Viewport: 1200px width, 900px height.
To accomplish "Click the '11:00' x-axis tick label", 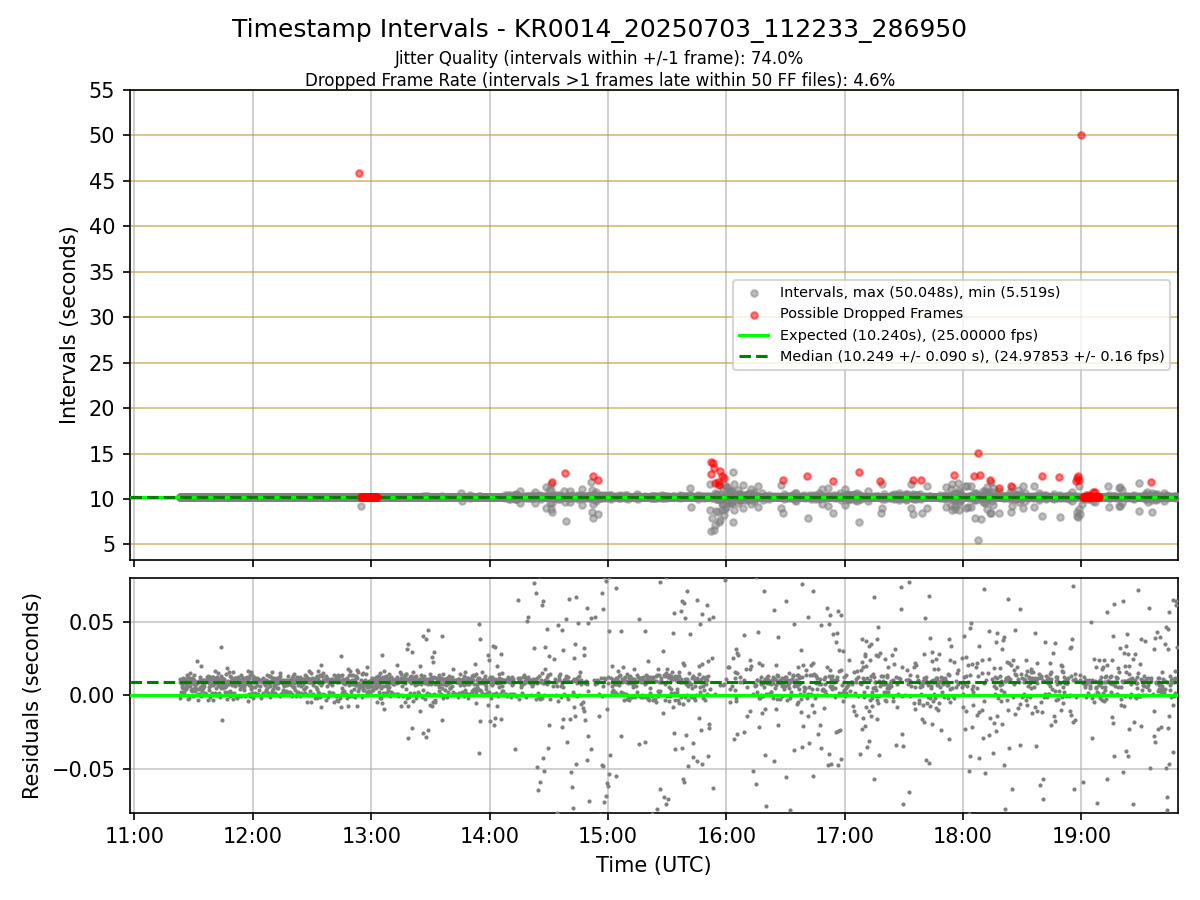I will 134,834.
